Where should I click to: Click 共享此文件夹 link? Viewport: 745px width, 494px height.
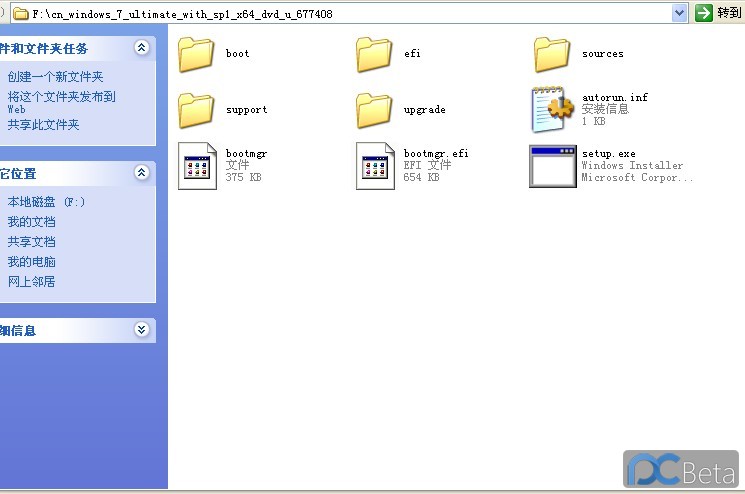click(x=43, y=124)
